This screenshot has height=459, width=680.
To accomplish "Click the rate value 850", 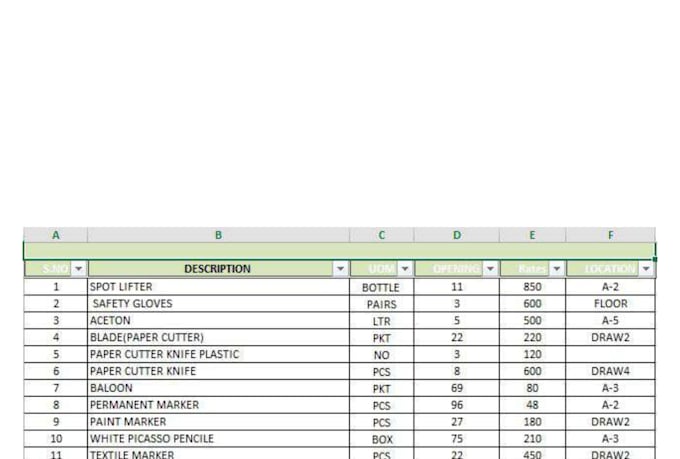I will click(x=532, y=287).
